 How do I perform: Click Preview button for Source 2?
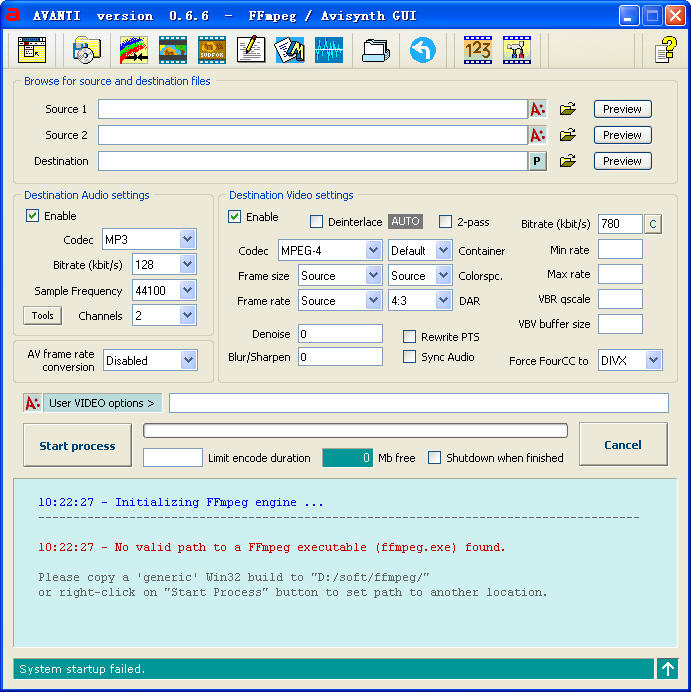pyautogui.click(x=623, y=135)
